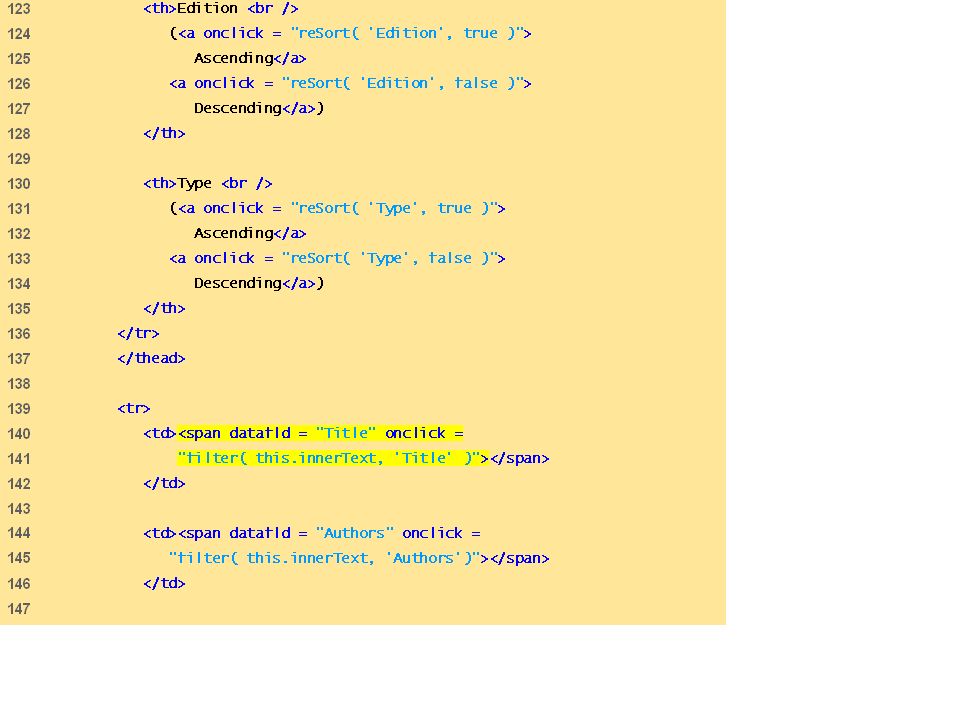Click 'Ascending</a>' on line 132
The height and width of the screenshot is (720, 960).
point(250,233)
